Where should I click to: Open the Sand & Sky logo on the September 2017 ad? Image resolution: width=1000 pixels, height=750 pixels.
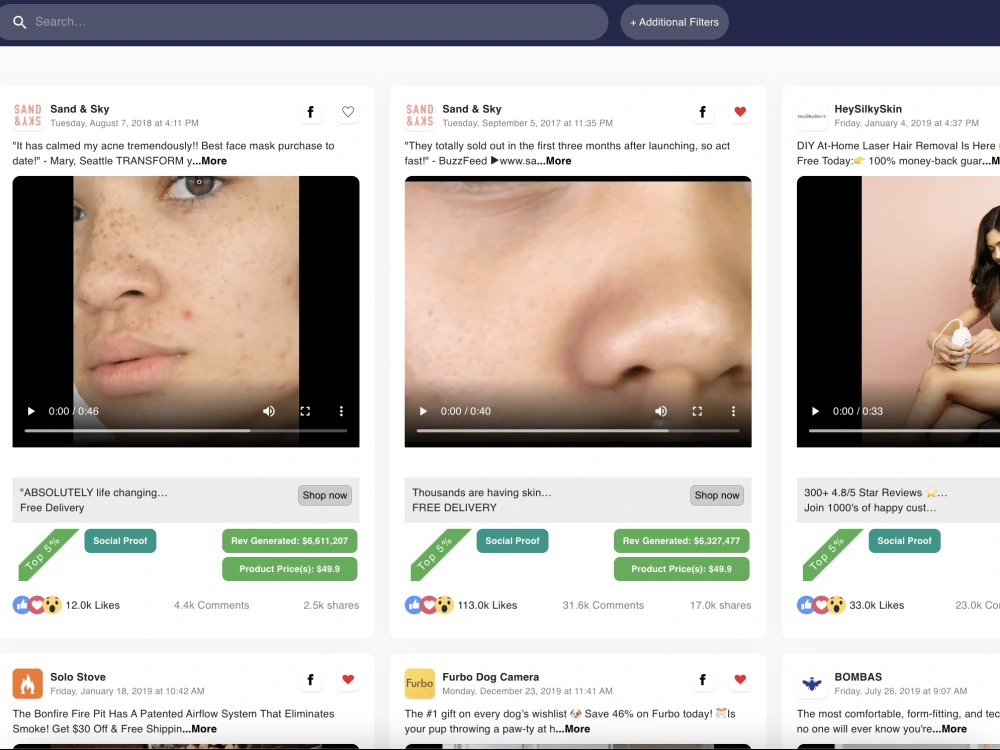[420, 115]
